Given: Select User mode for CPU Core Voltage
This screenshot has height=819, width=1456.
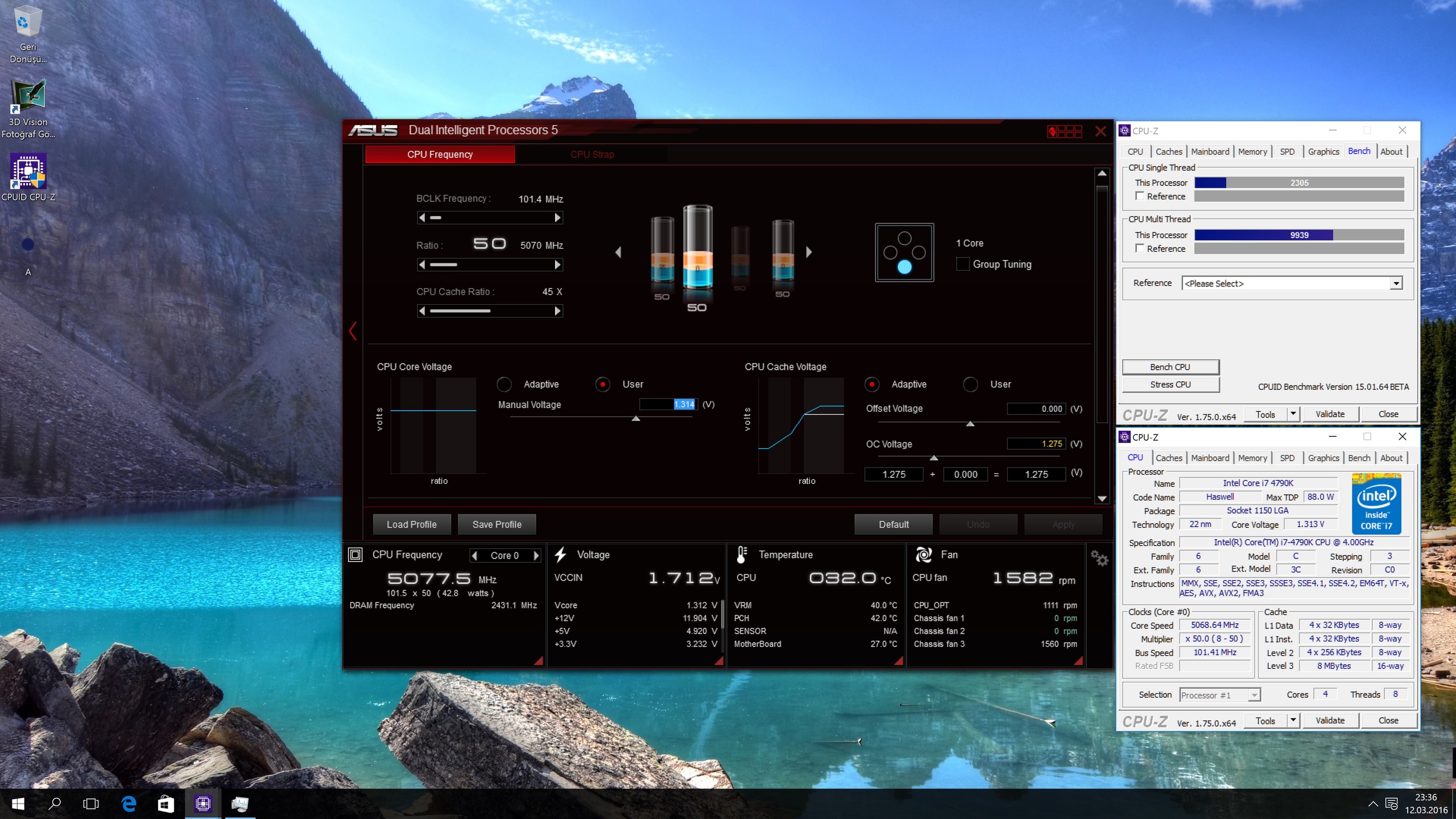Looking at the screenshot, I should 602,384.
